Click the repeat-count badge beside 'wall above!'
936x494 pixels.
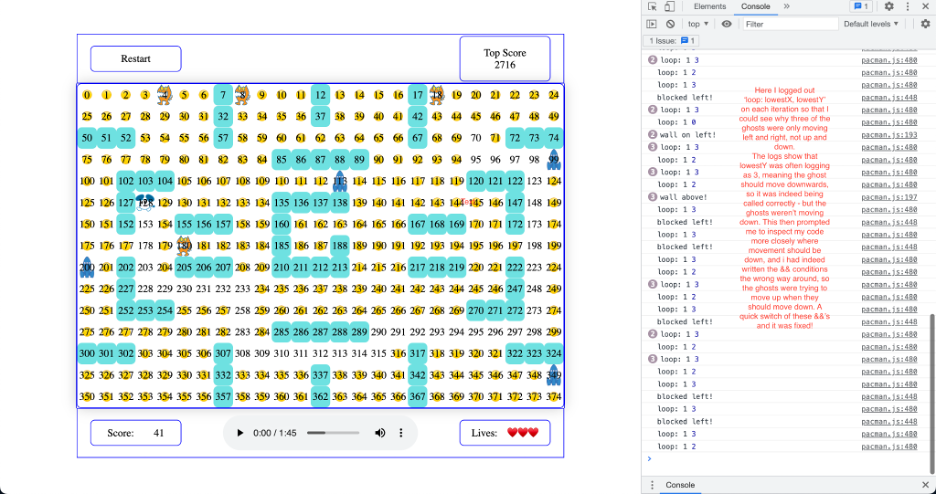coord(652,197)
